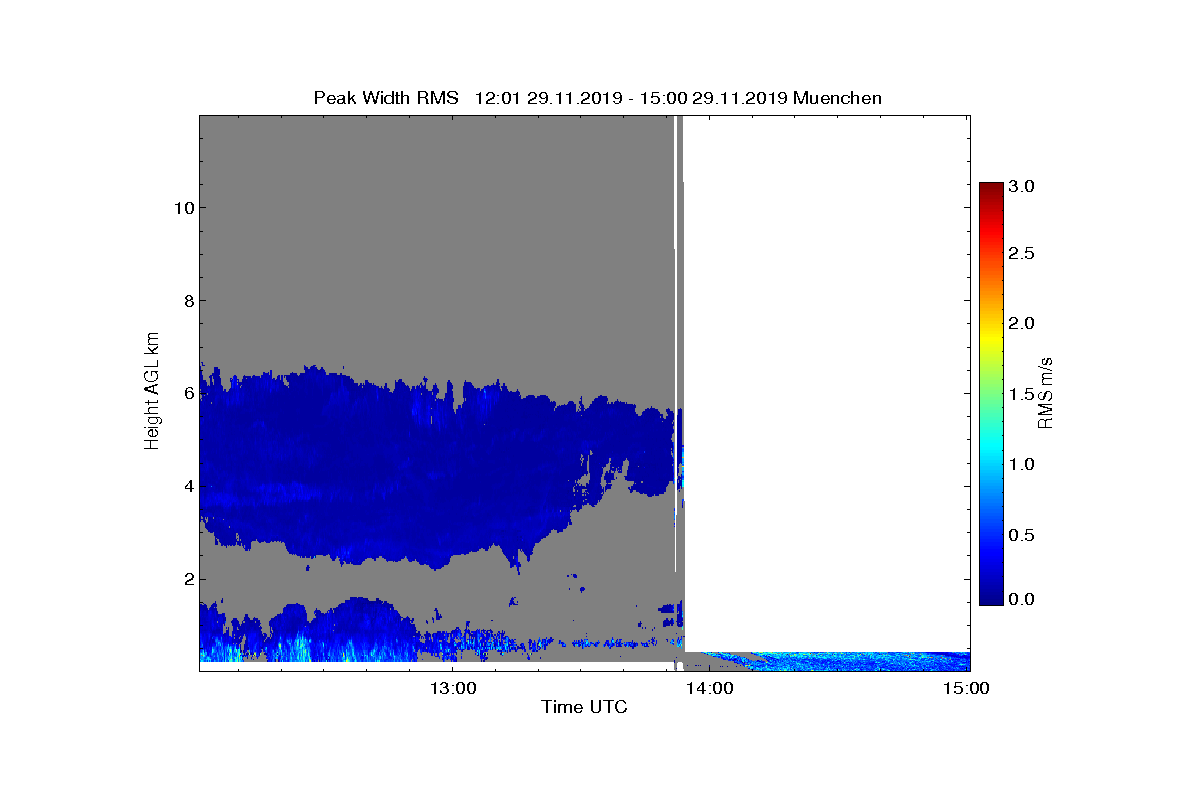Screen dimensions: 1200x800
Task: Click the dark blue bottom of the colorbar
Action: (991, 597)
